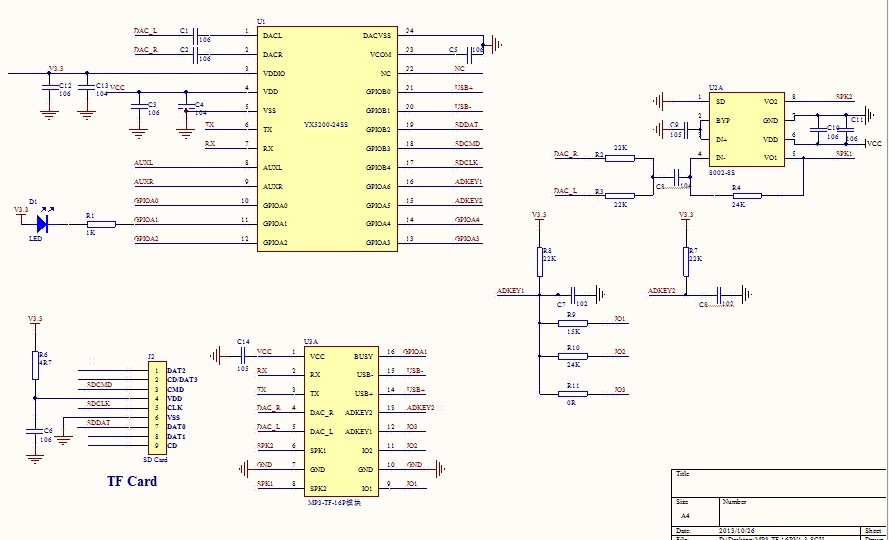The height and width of the screenshot is (540, 889).
Task: Select resistor R11 labeled 0R
Action: [573, 394]
